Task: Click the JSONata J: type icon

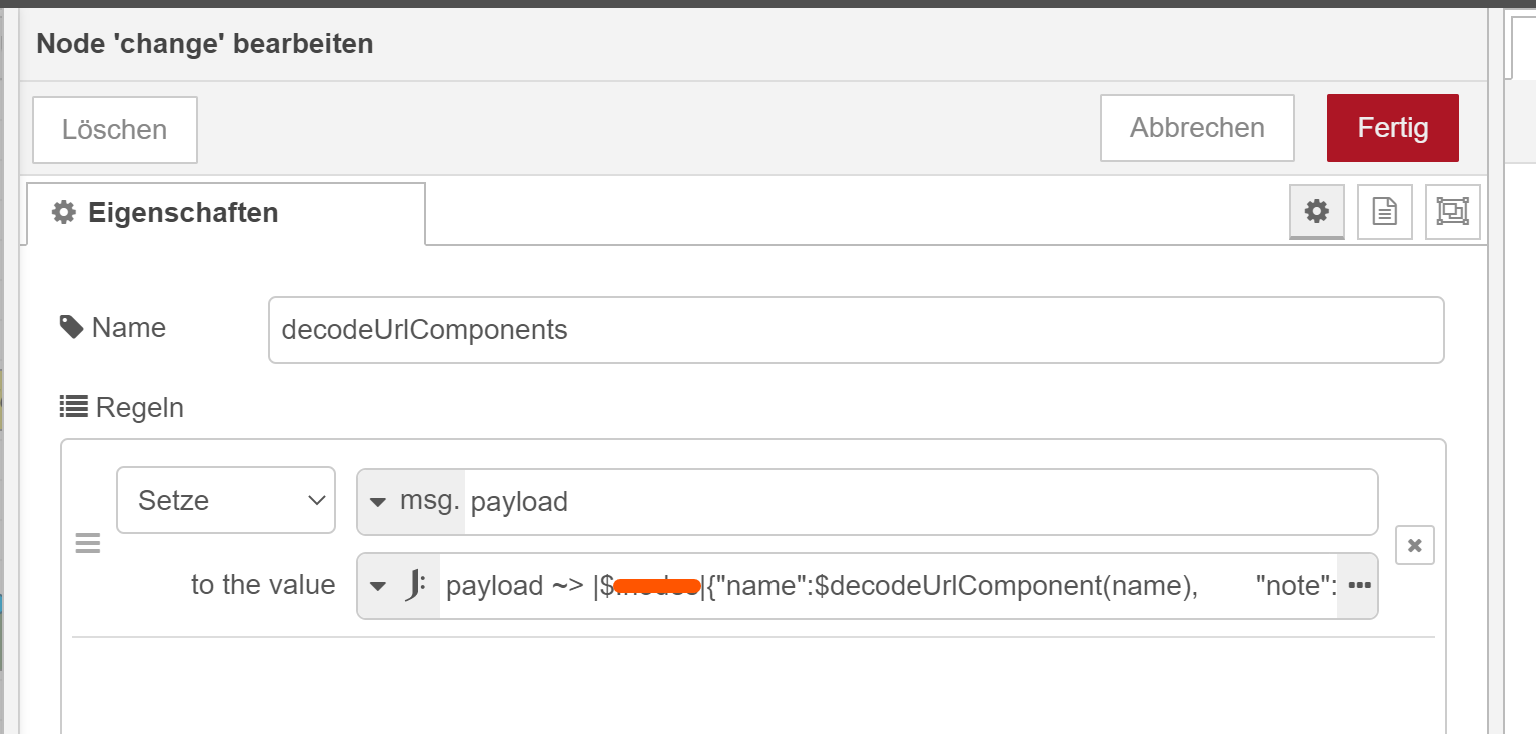Action: point(418,586)
